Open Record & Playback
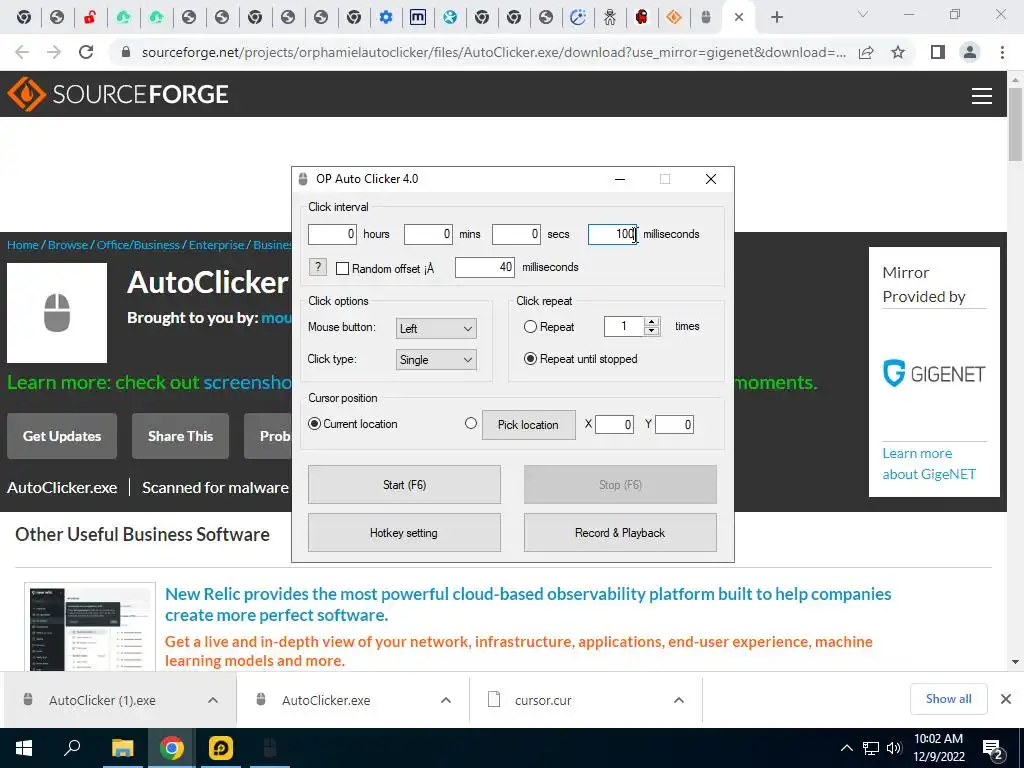Screen dimensions: 1024x768 click(x=620, y=533)
